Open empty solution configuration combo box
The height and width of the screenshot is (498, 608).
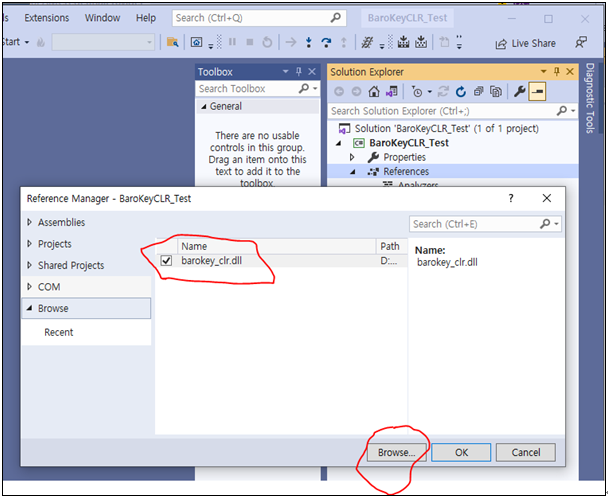(103, 42)
